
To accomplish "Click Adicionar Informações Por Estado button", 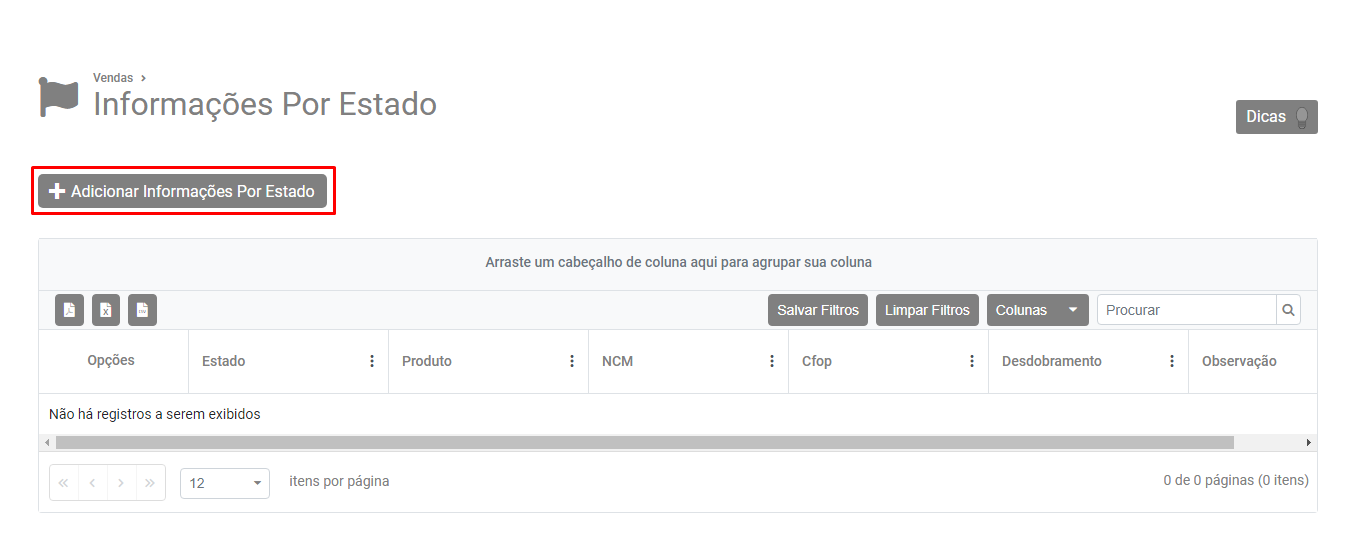I will coord(183,191).
